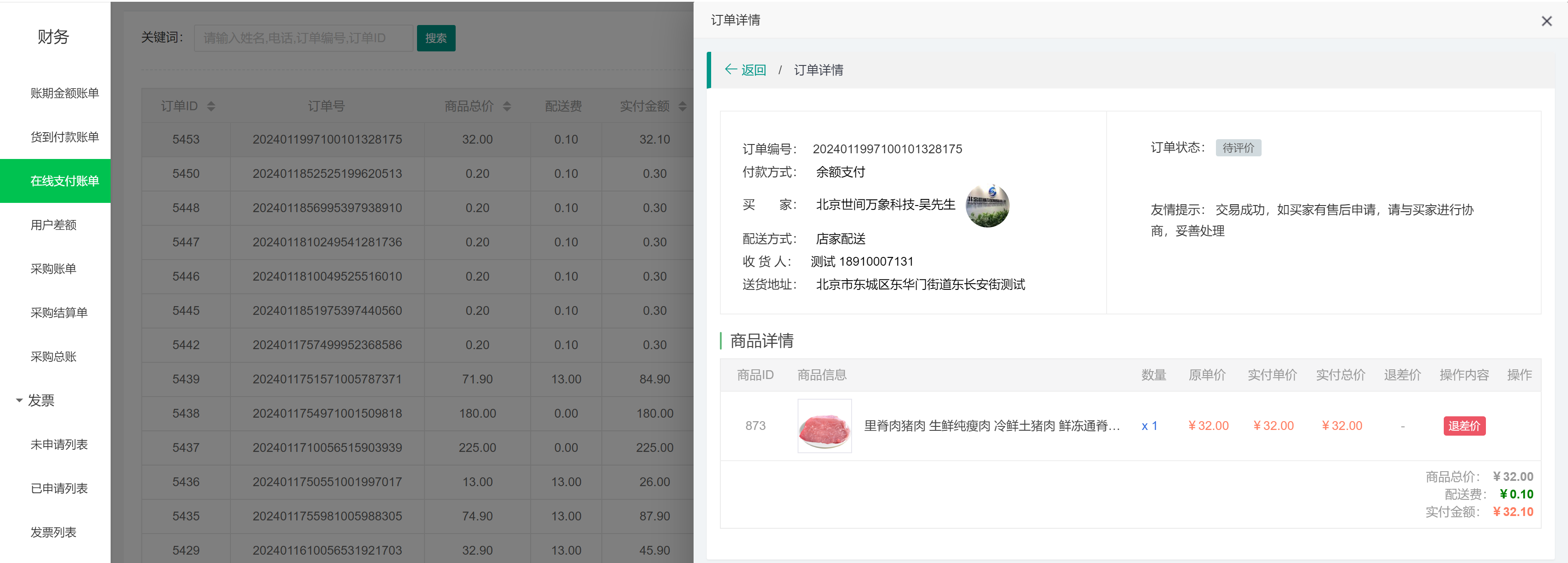Sort by 实付金额 column arrows
The width and height of the screenshot is (1568, 563).
[682, 107]
